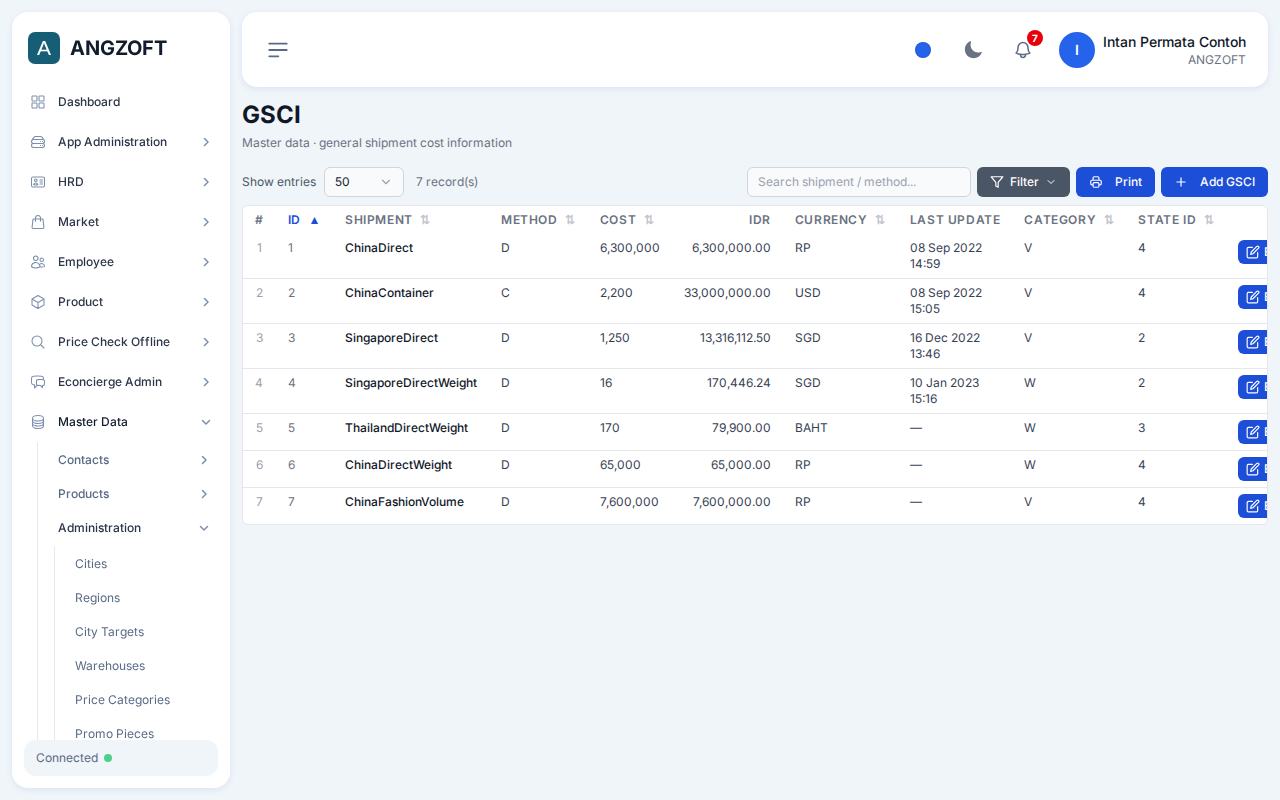Open user avatar for Intan Permata
Screen dimensions: 1280x800
pos(1077,50)
